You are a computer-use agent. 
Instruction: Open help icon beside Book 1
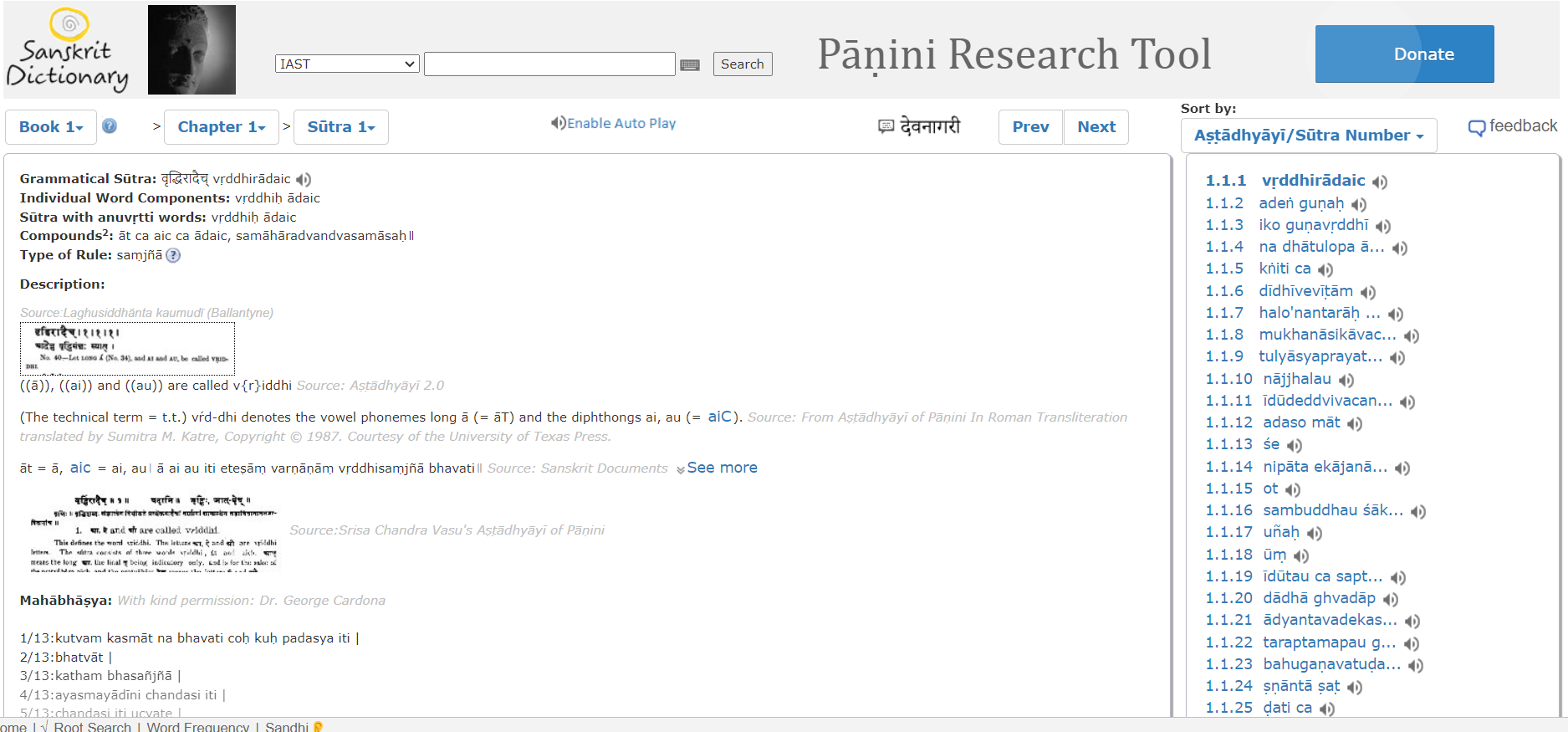click(x=110, y=125)
